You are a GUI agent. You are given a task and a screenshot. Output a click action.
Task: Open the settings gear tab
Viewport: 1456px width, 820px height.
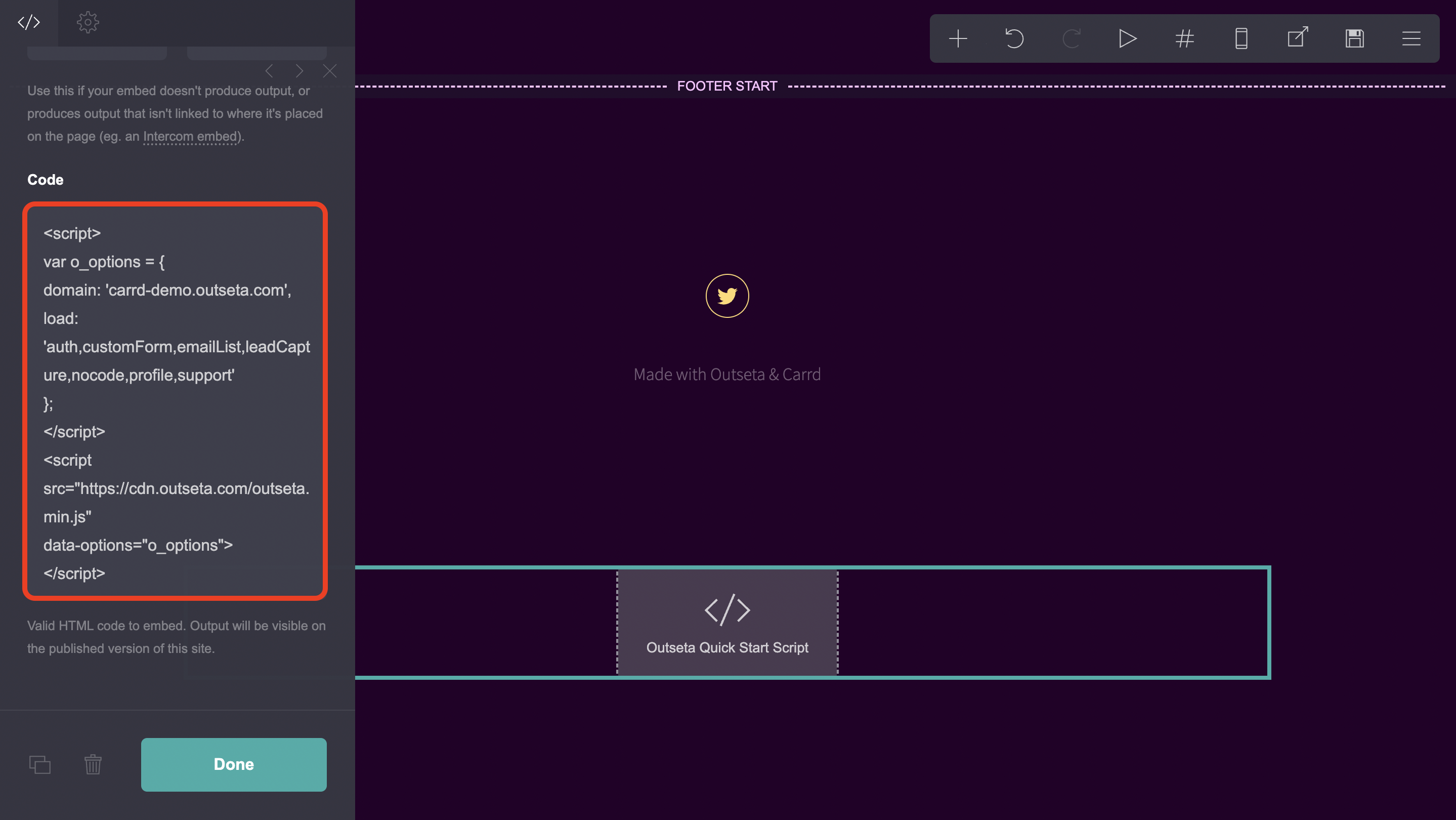88,23
